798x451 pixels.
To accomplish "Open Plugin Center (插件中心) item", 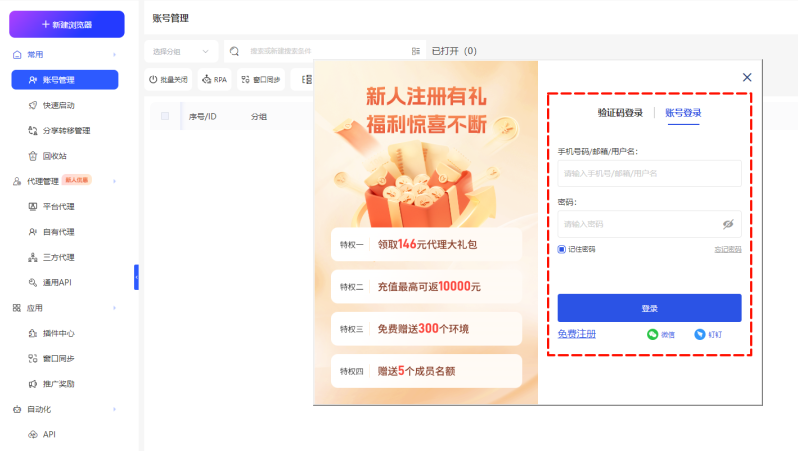I will pos(58,333).
